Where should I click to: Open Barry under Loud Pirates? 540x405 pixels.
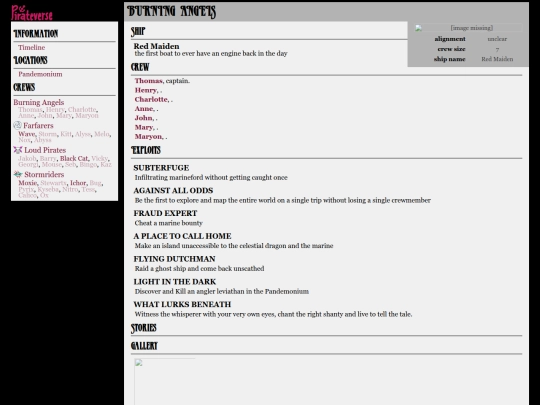[x=48, y=158]
